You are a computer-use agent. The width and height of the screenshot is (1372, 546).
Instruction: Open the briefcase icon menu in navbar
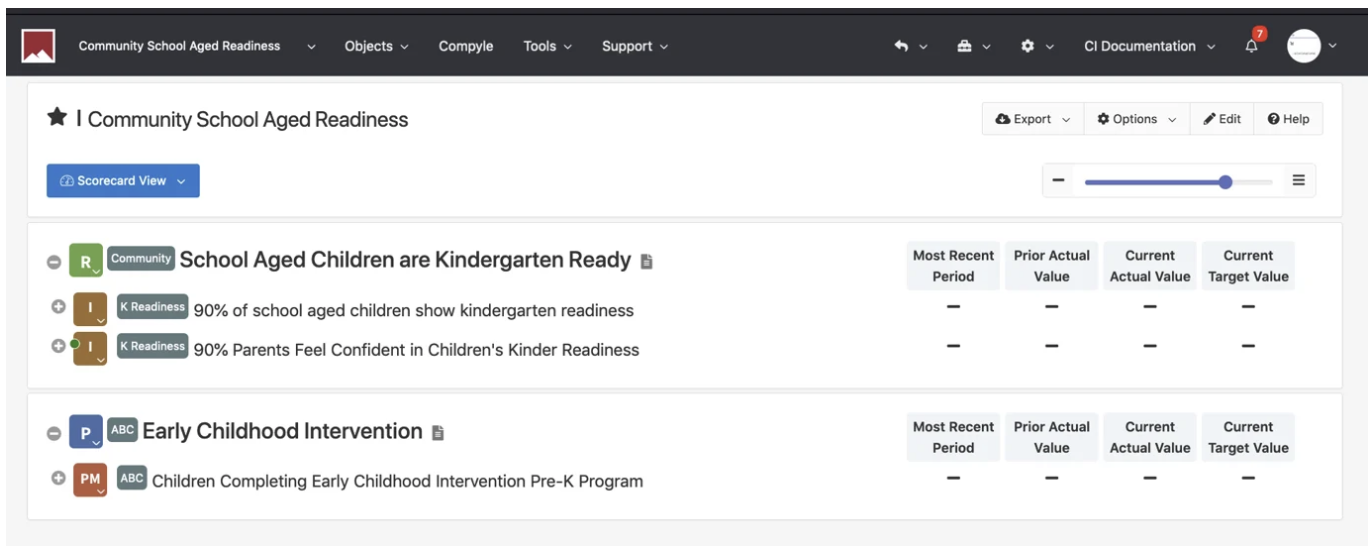click(x=964, y=46)
